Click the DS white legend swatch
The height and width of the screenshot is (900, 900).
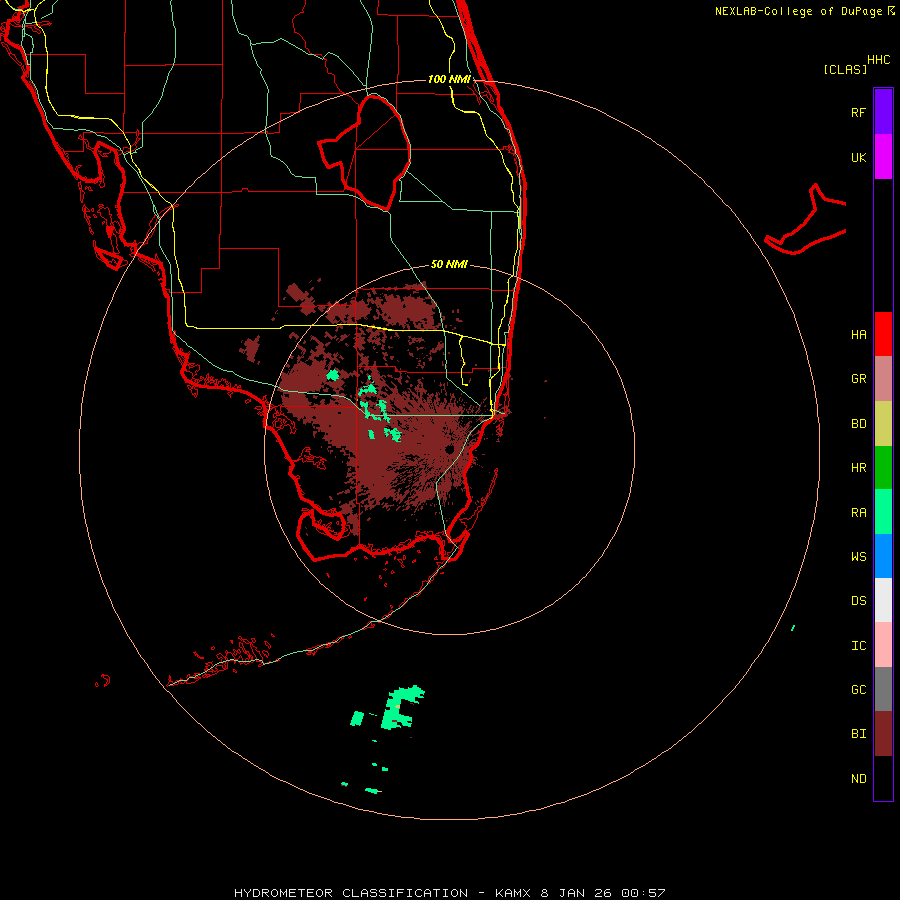click(883, 600)
